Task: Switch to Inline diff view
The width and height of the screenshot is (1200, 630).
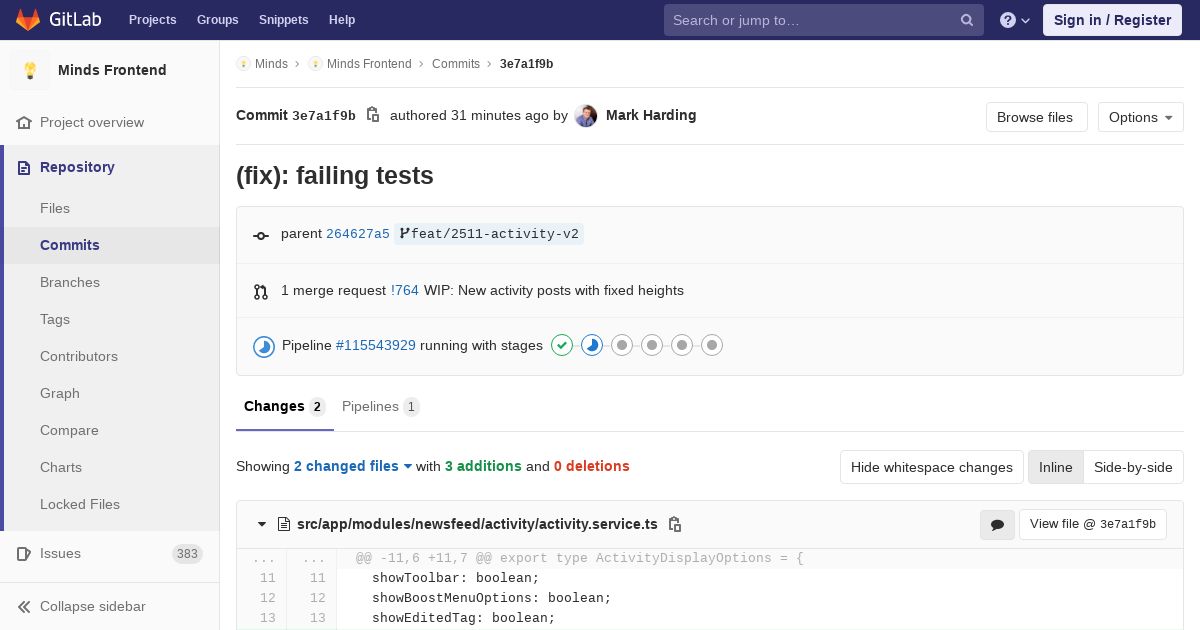Action: (1055, 467)
